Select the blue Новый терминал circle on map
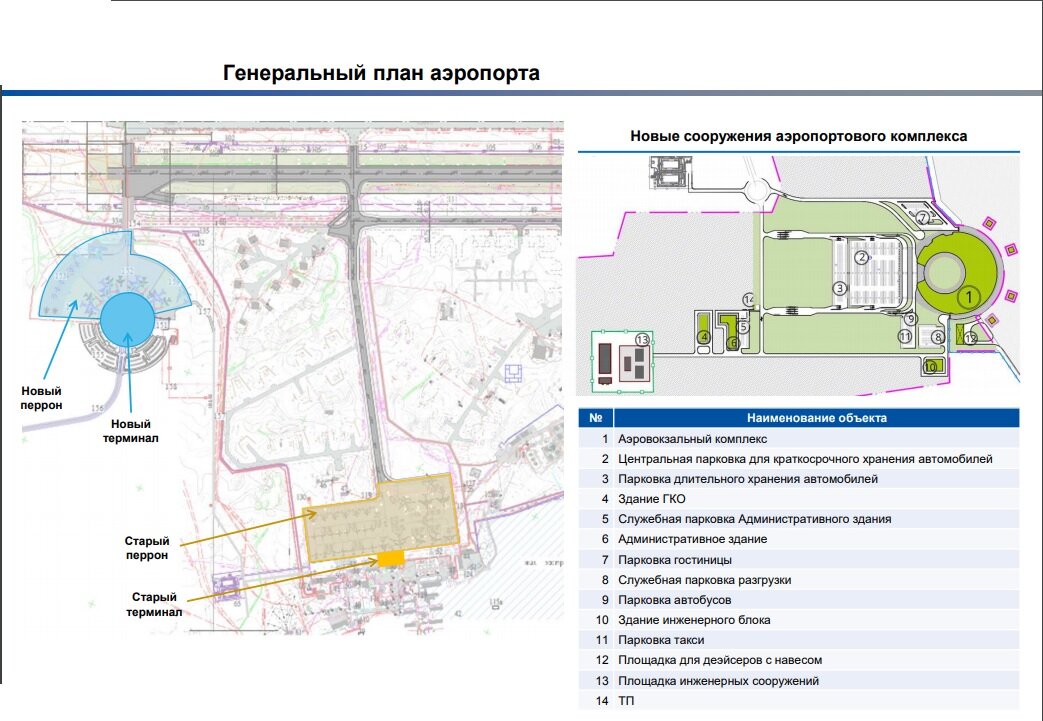This screenshot has width=1043, height=721. pos(127,315)
